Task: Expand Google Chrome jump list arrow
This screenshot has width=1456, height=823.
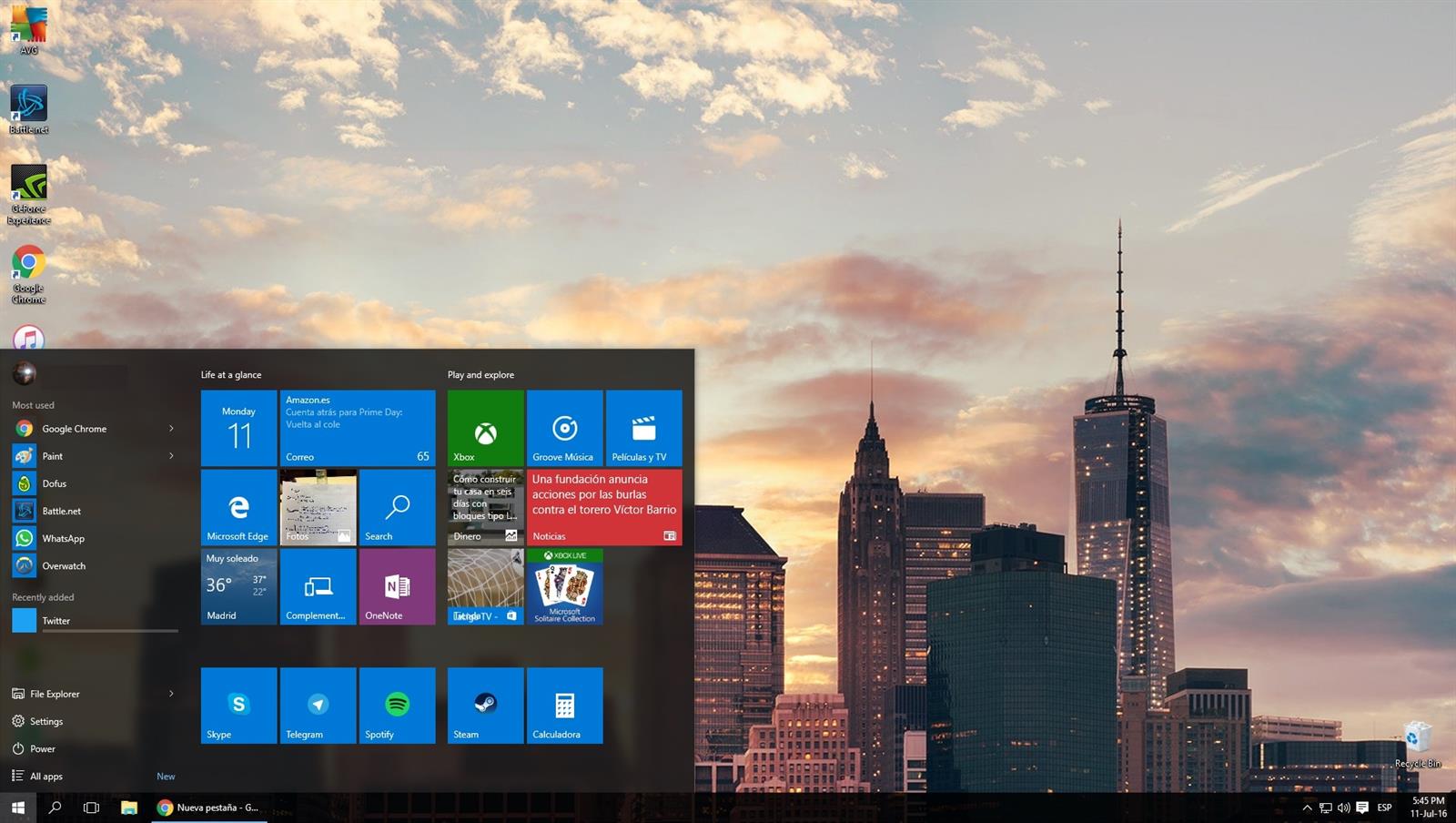Action: tap(171, 429)
